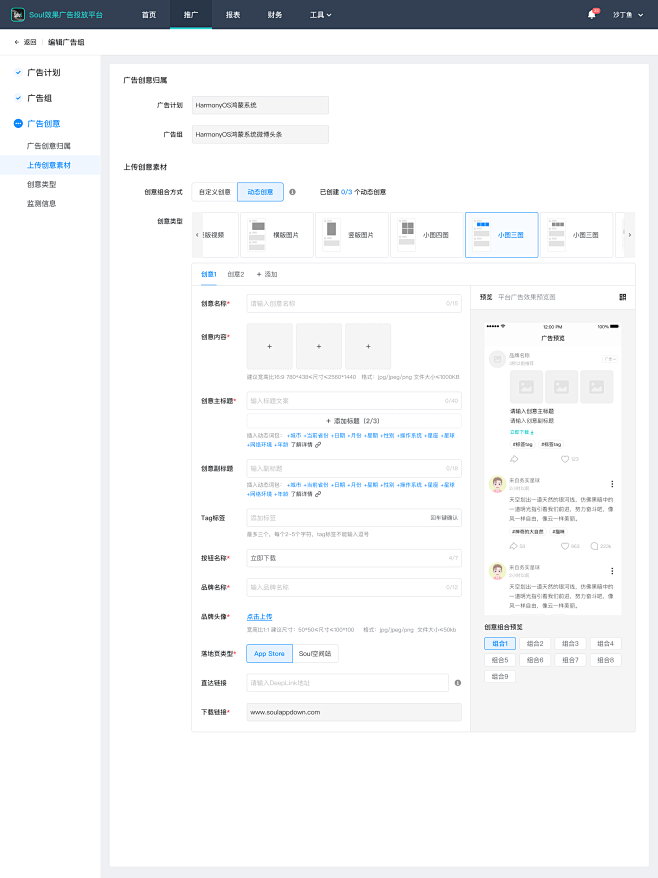
Task: Select preview 组合2
Action: tap(535, 643)
